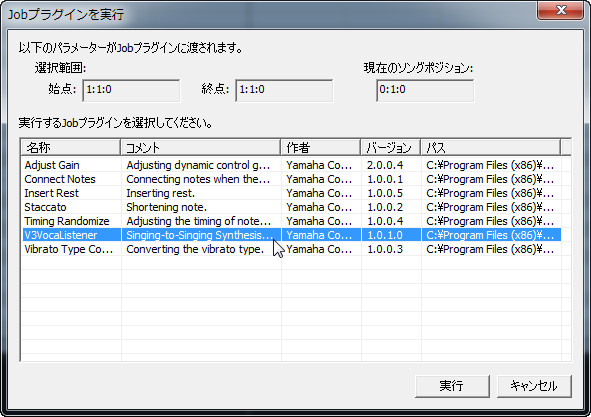Select the Staccato plugin entry
This screenshot has width=591, height=417.
[292, 207]
